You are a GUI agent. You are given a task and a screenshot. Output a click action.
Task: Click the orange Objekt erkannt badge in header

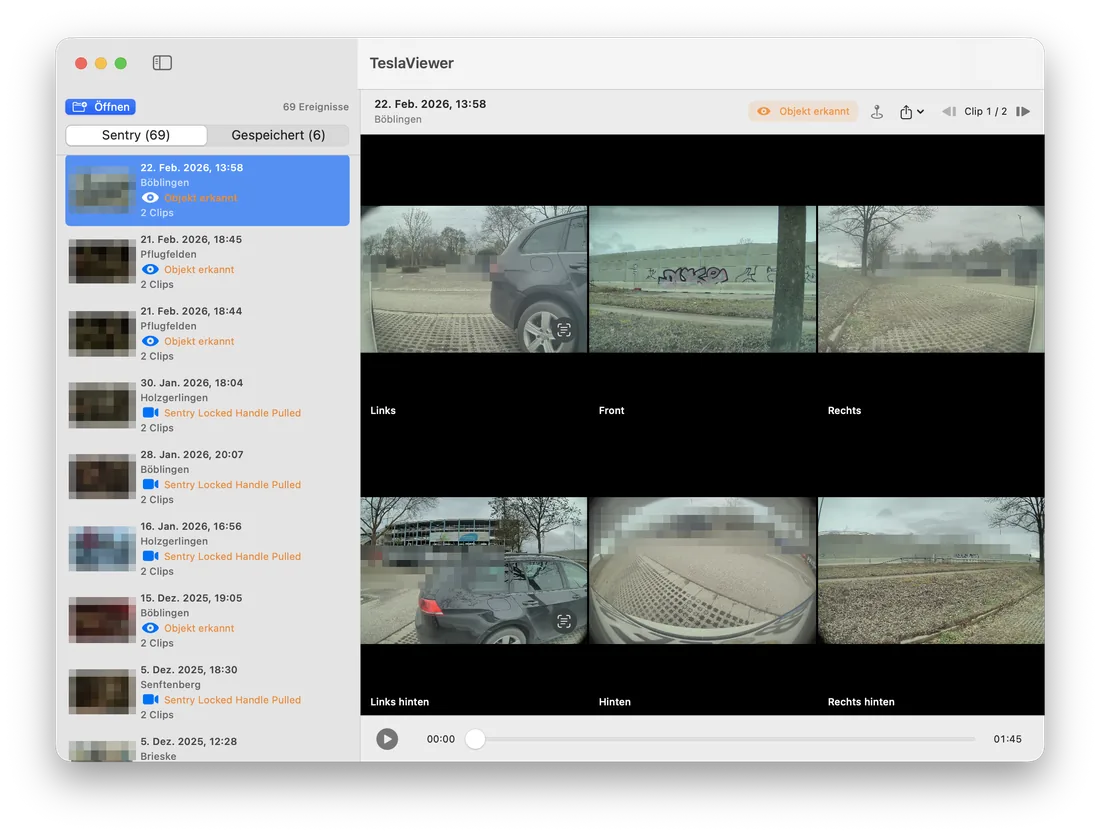(803, 111)
